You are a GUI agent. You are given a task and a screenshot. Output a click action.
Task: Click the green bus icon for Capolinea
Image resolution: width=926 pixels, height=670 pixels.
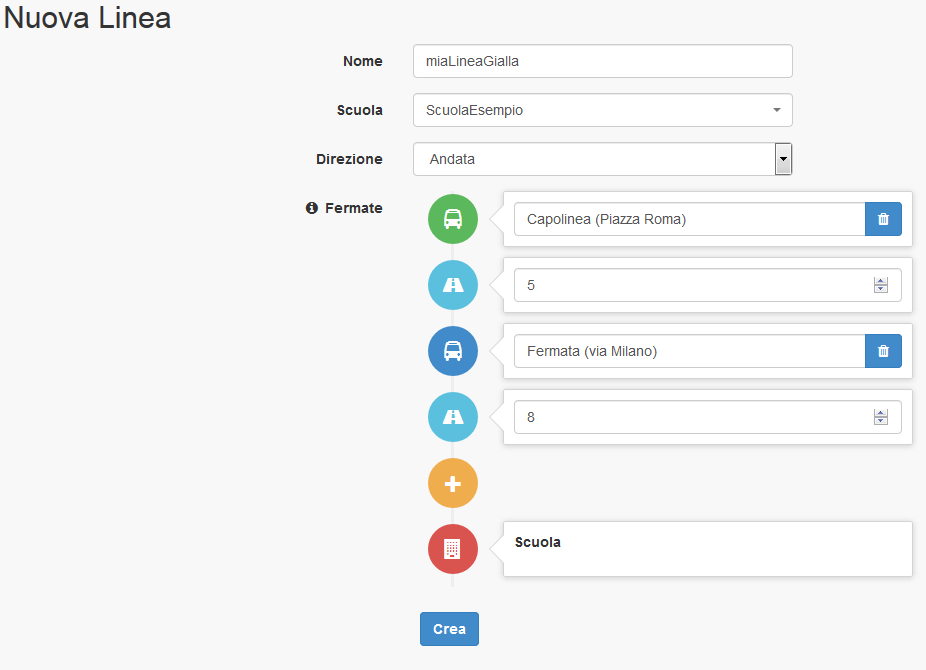[x=453, y=219]
